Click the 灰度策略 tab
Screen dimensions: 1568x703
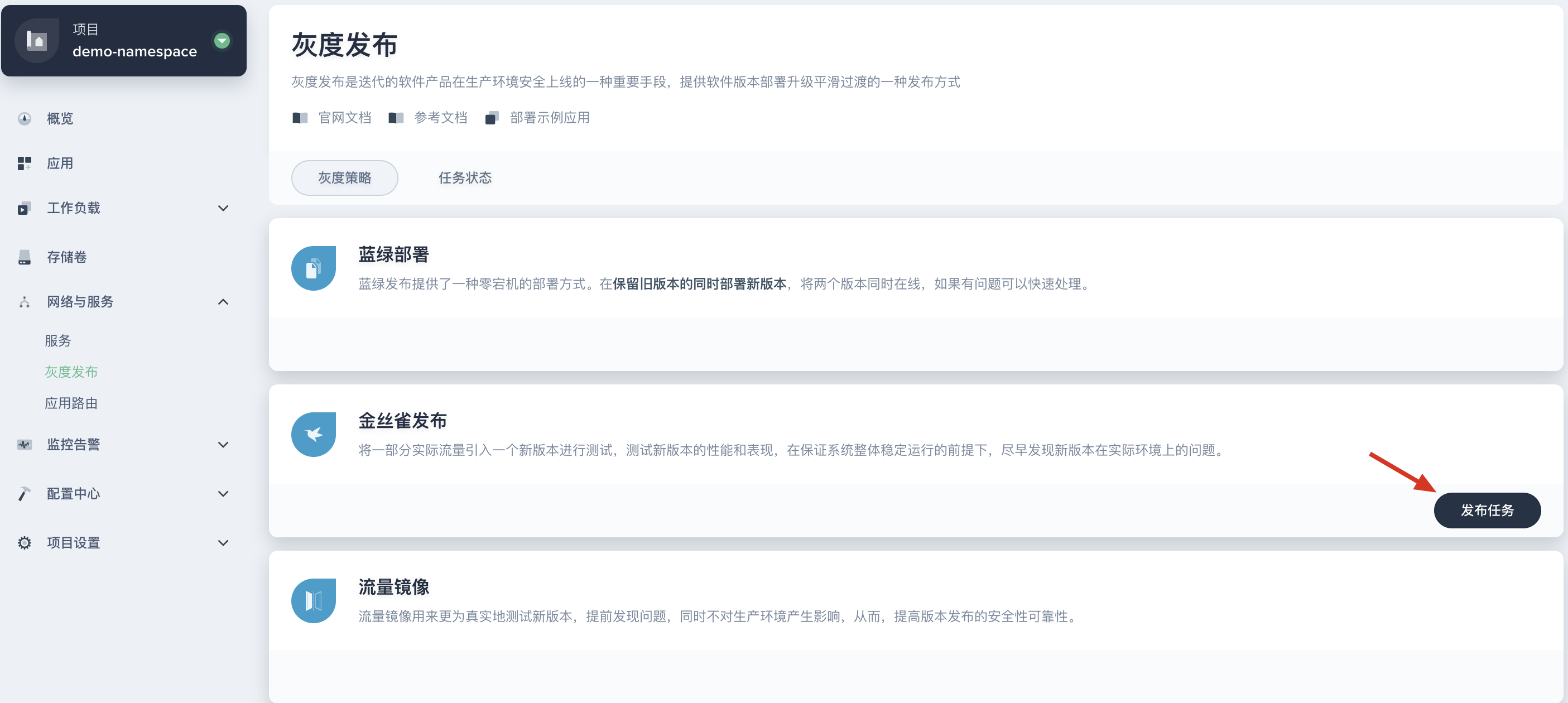pyautogui.click(x=344, y=177)
